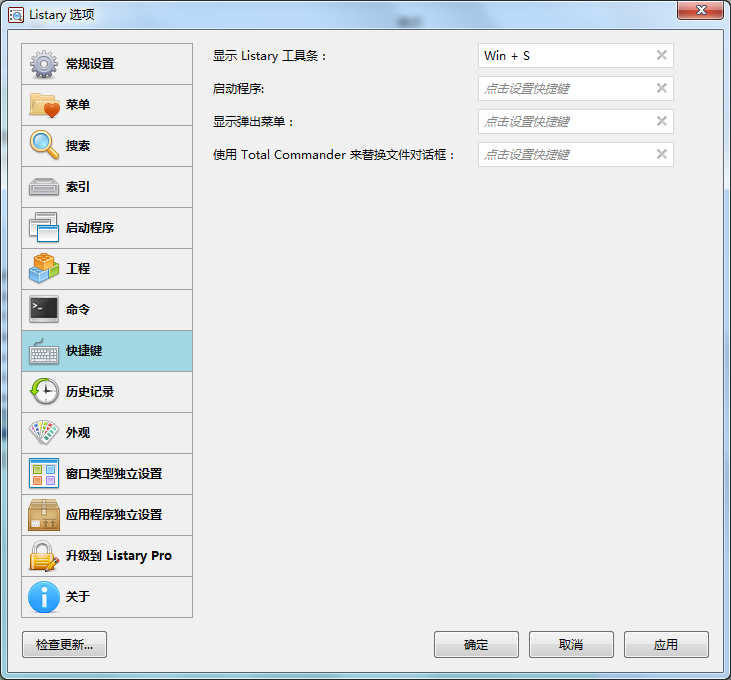731x680 pixels.
Task: Click the keyboard icon for 快捷键
Action: tap(44, 352)
